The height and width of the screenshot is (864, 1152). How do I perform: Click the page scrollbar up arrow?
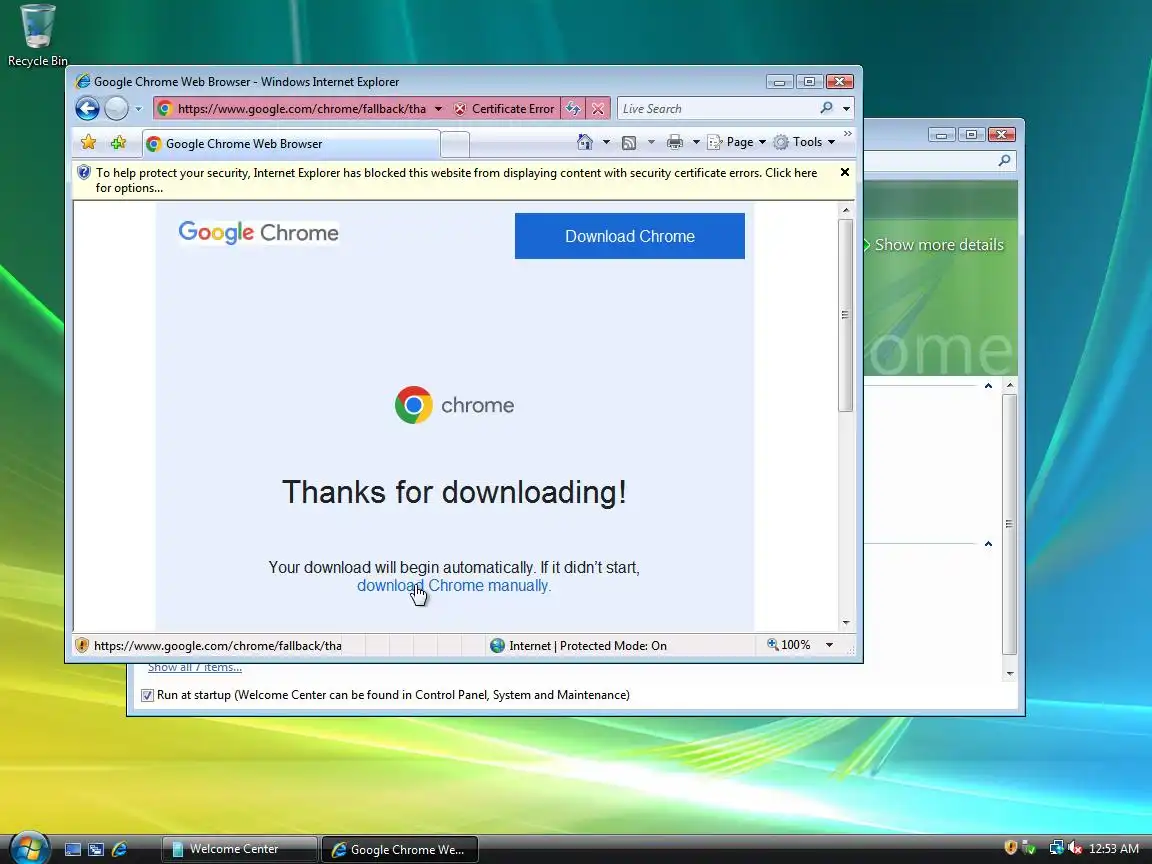[x=846, y=210]
